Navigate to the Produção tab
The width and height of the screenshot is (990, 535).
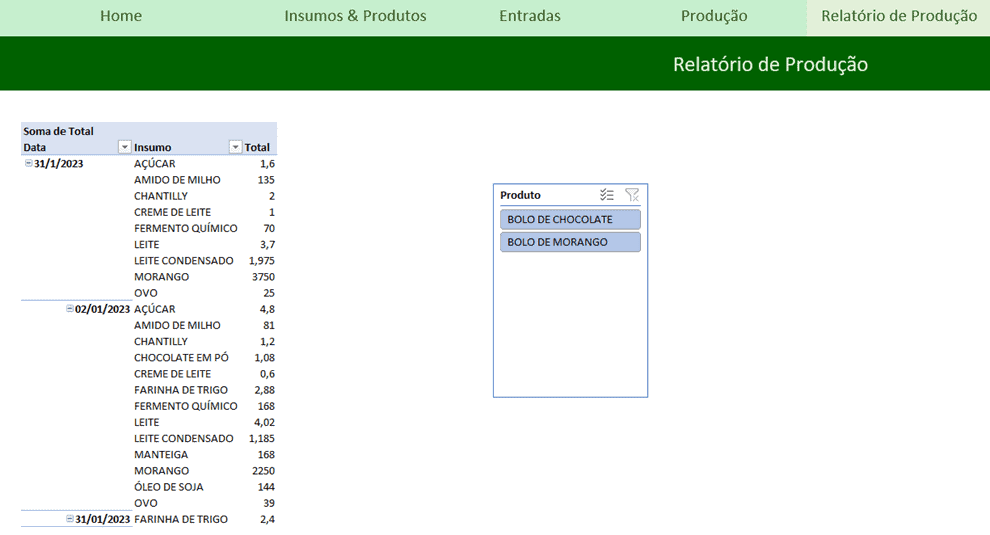[x=714, y=16]
